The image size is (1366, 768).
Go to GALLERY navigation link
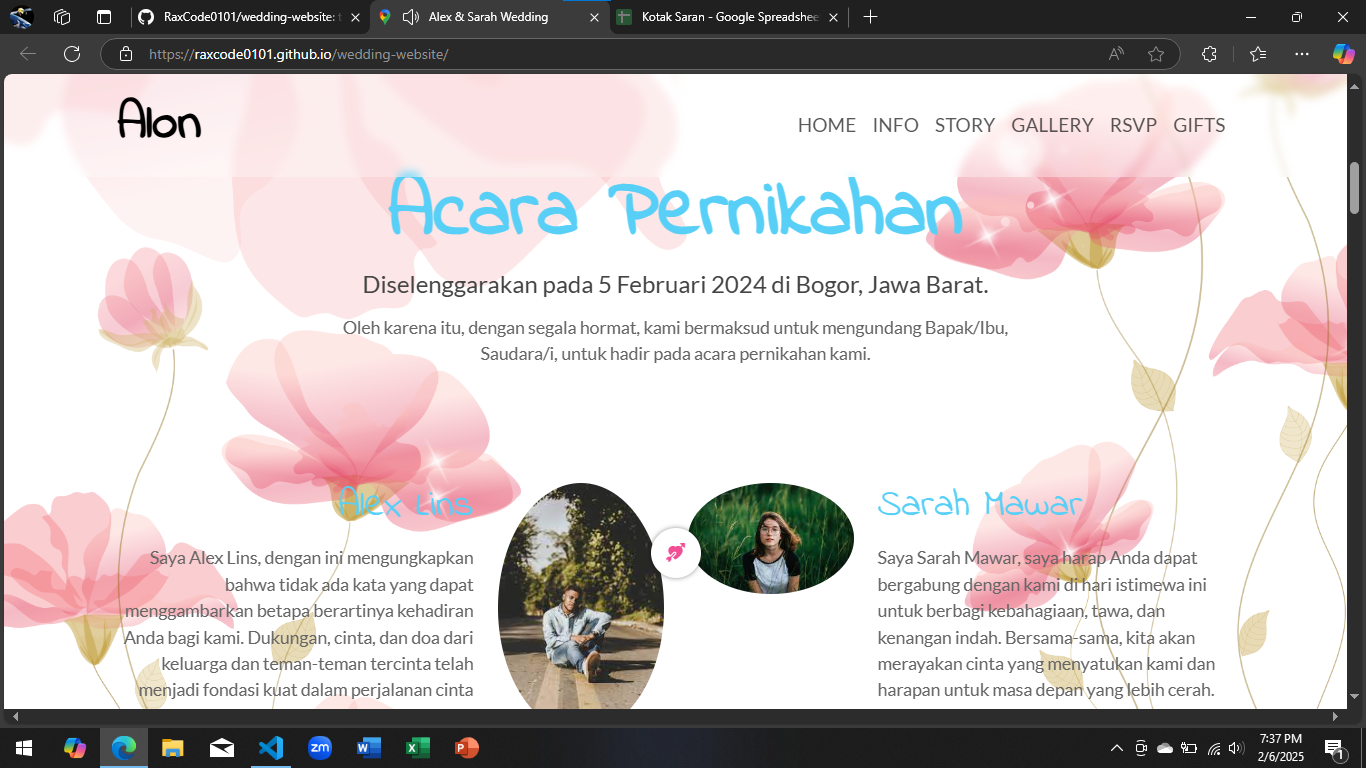(x=1052, y=125)
